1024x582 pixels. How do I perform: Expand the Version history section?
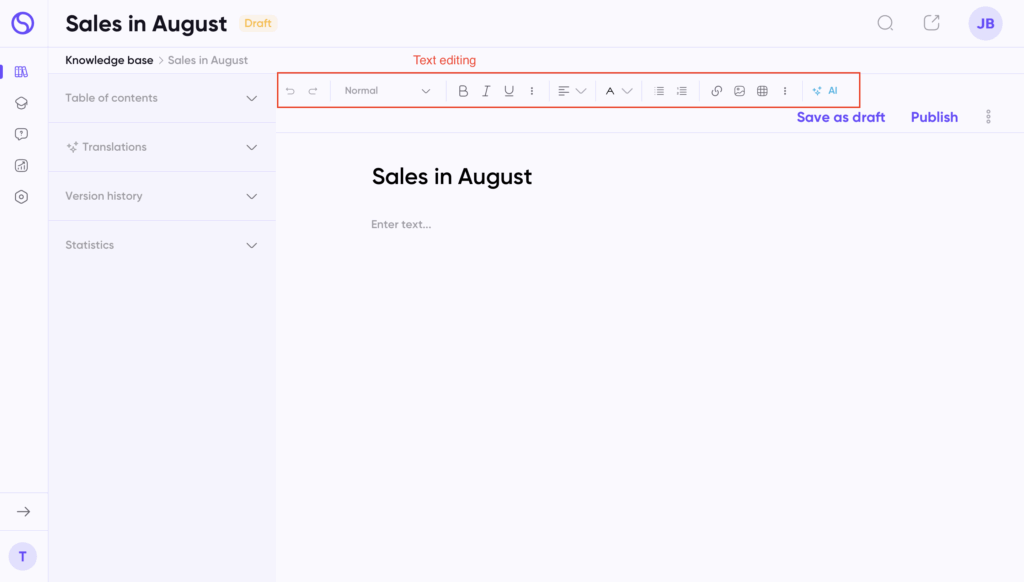(x=161, y=196)
